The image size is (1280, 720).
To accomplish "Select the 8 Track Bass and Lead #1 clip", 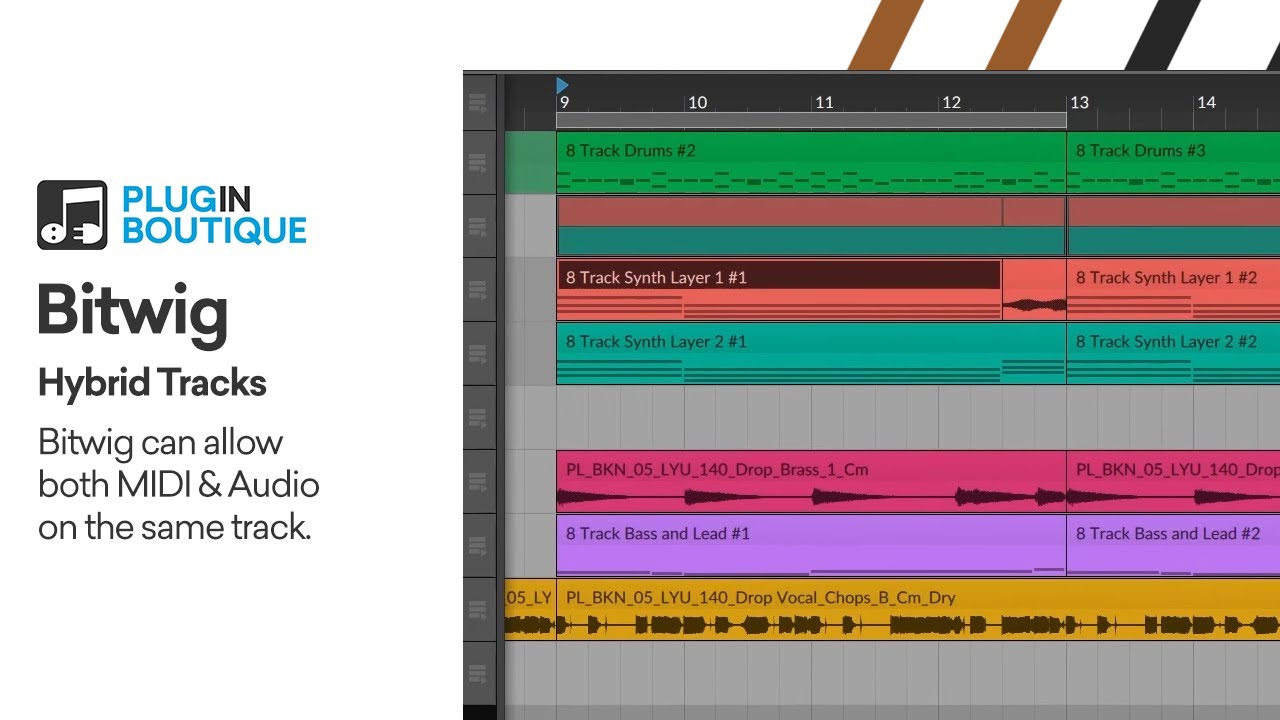I will (811, 546).
